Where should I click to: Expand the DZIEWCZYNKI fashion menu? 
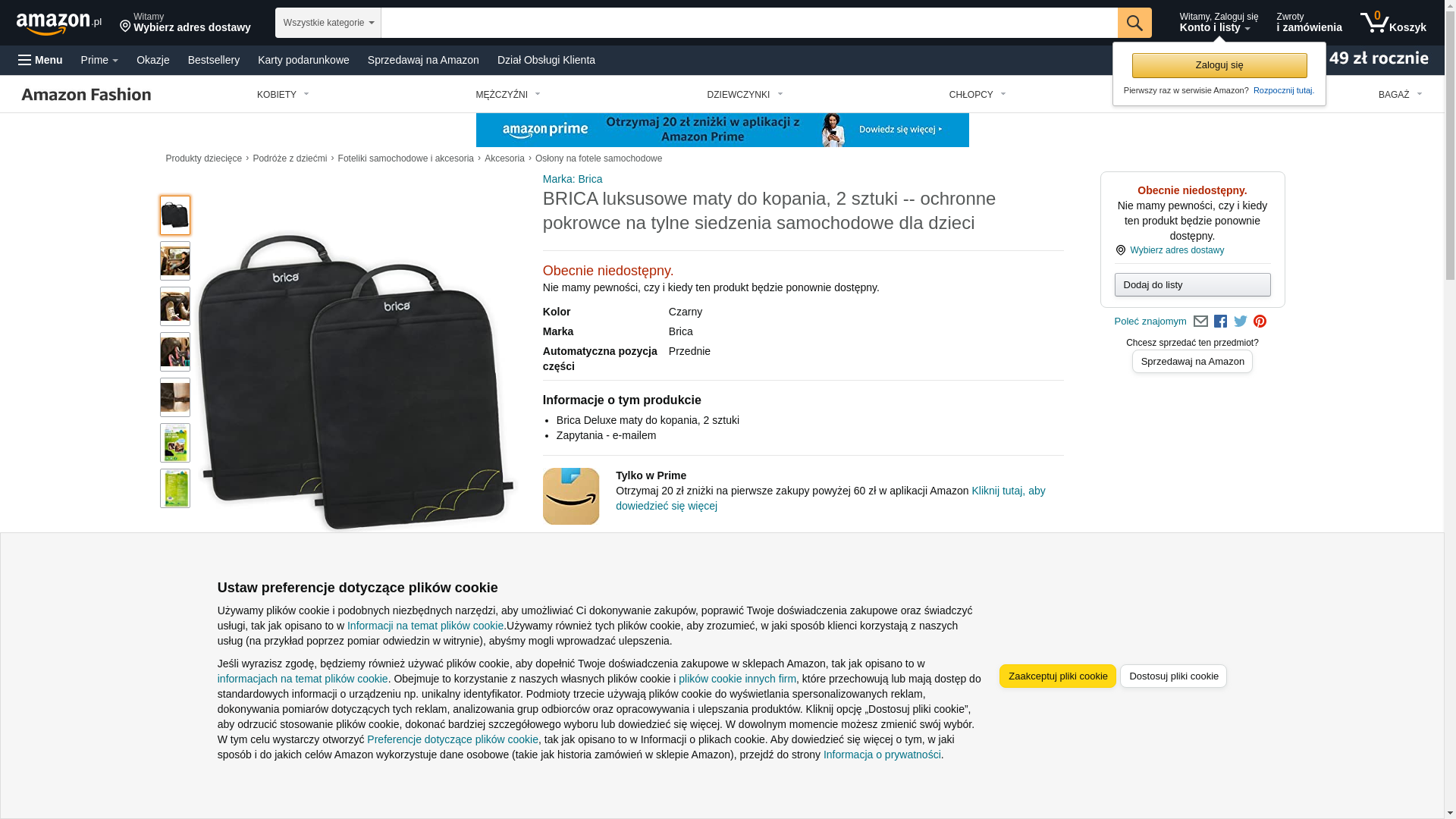pyautogui.click(x=745, y=95)
